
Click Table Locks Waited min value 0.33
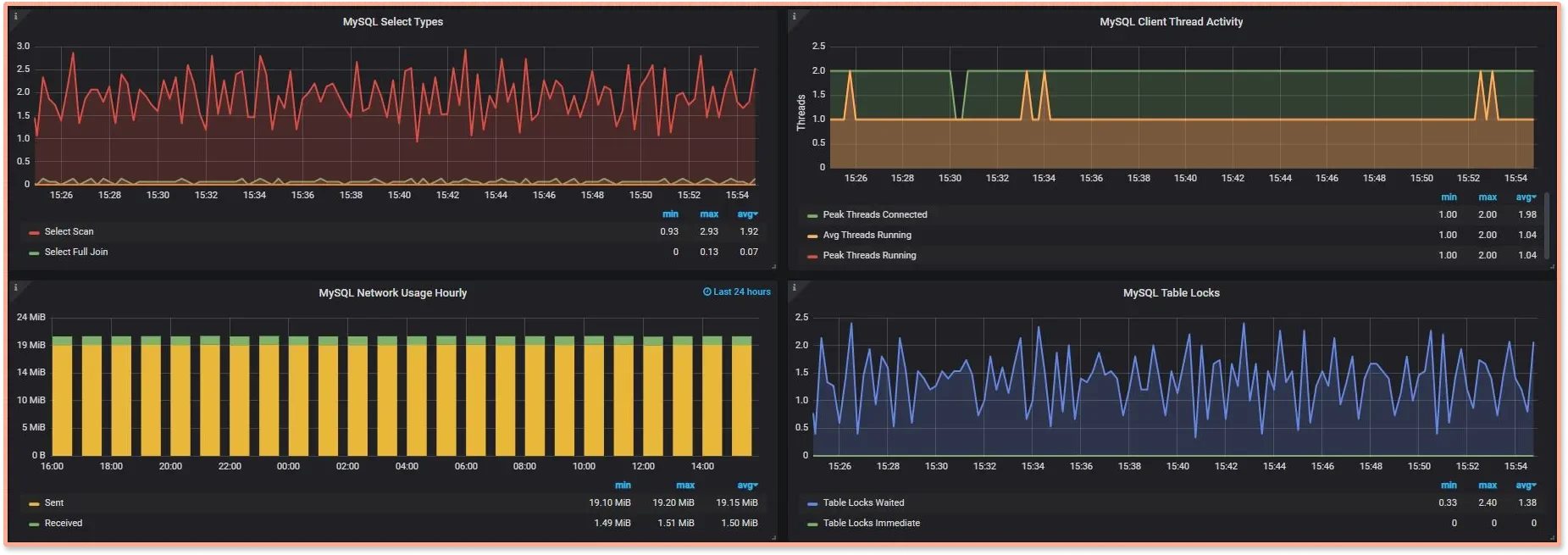click(x=1448, y=502)
